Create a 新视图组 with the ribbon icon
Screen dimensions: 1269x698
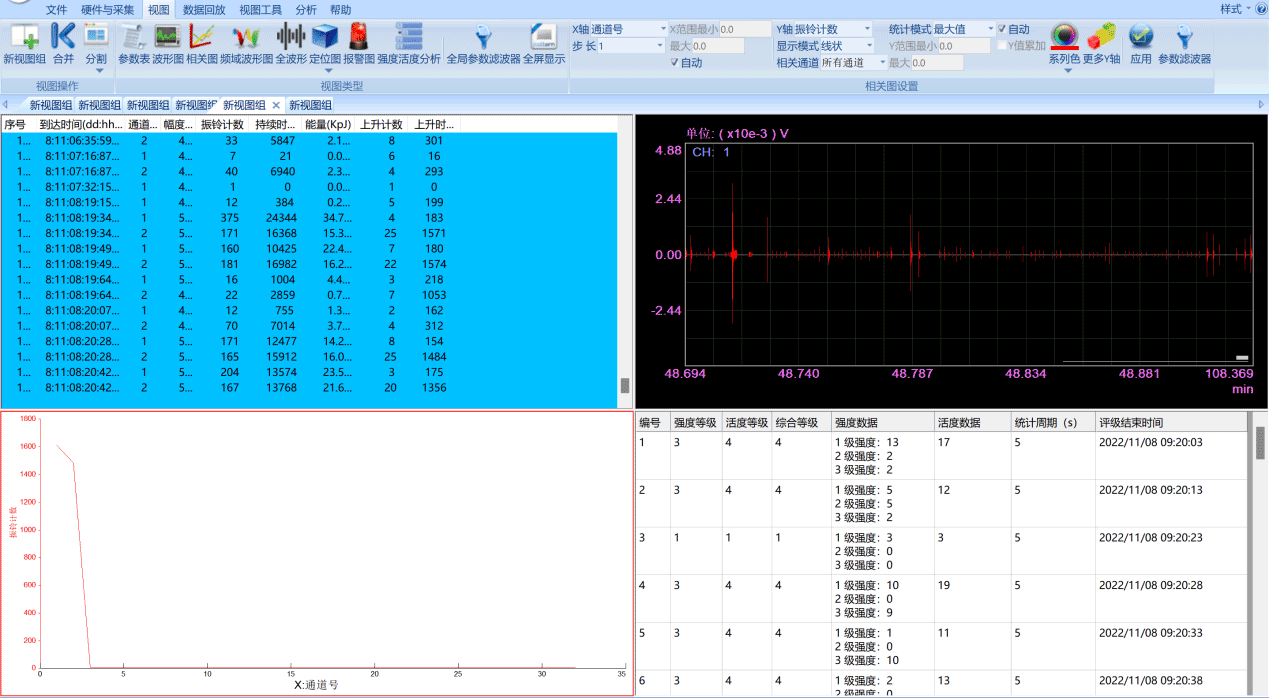pyautogui.click(x=24, y=45)
